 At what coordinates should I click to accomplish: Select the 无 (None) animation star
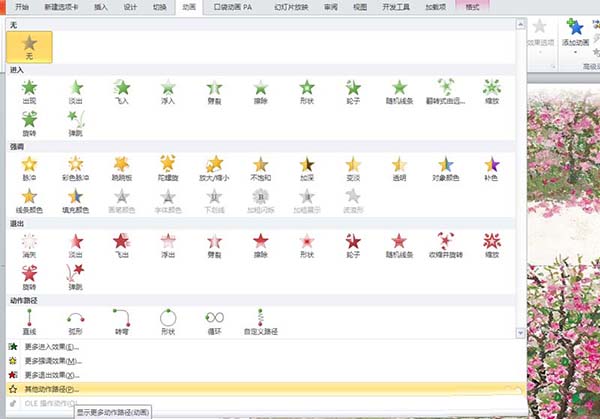coord(29,47)
